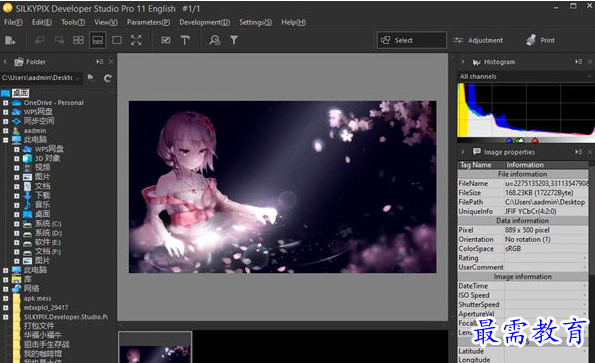
Task: Open Histogram panel options menu icon
Action: pos(578,61)
